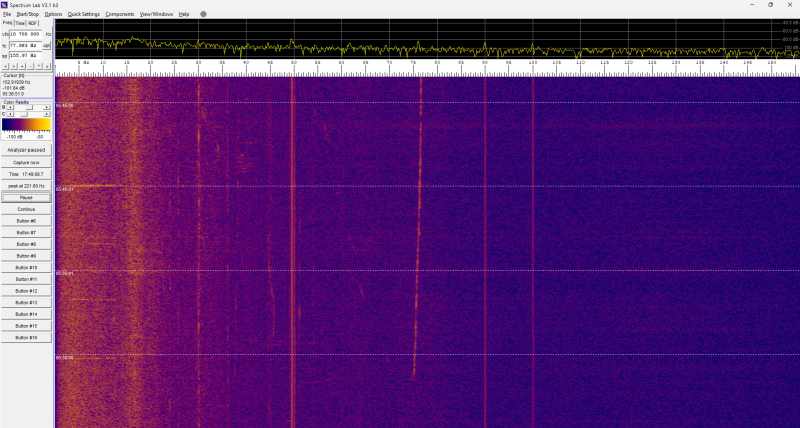Switch to the Time tab
This screenshot has width=800, height=428.
(20, 23)
